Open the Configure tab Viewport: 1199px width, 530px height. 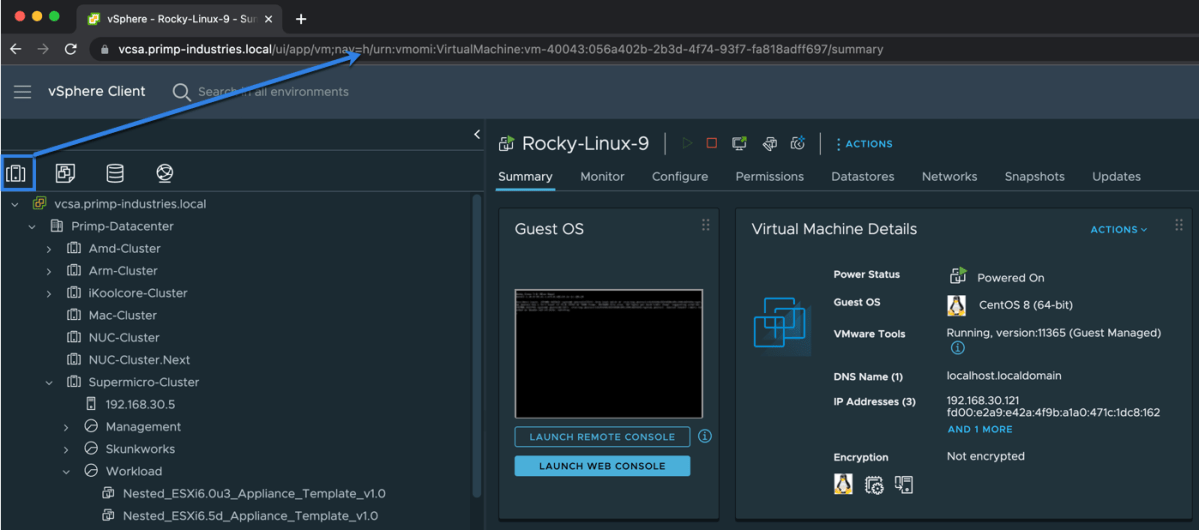(x=680, y=177)
